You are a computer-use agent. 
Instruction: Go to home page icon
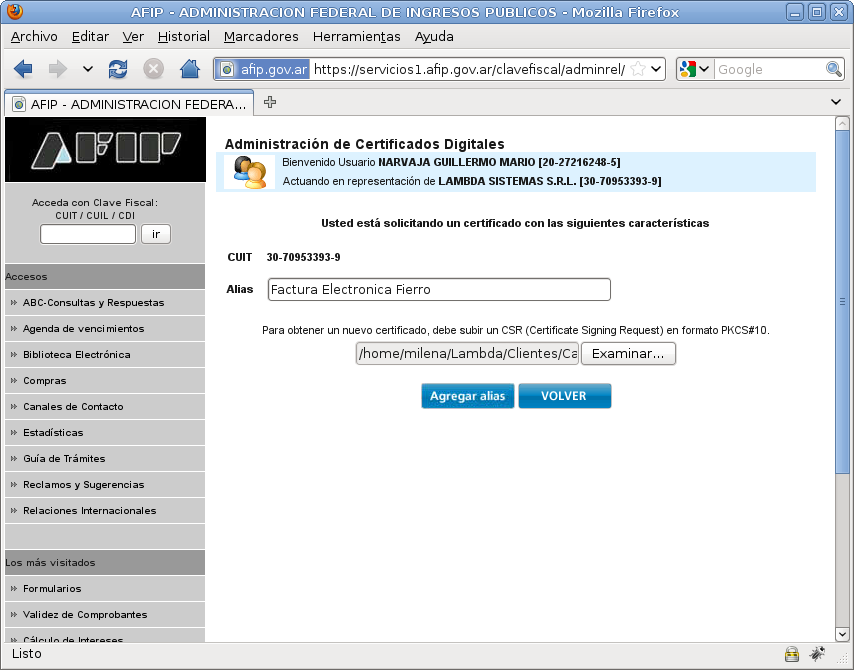(190, 69)
